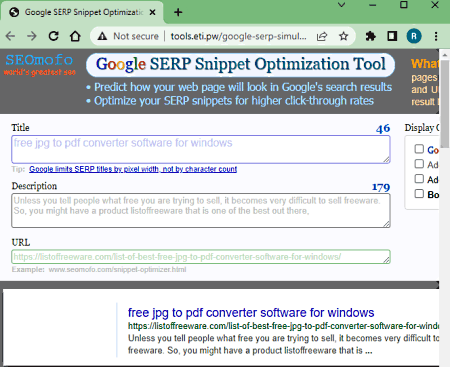
Task: Tick the first Display checkbox labeled Go
Action: tap(419, 149)
